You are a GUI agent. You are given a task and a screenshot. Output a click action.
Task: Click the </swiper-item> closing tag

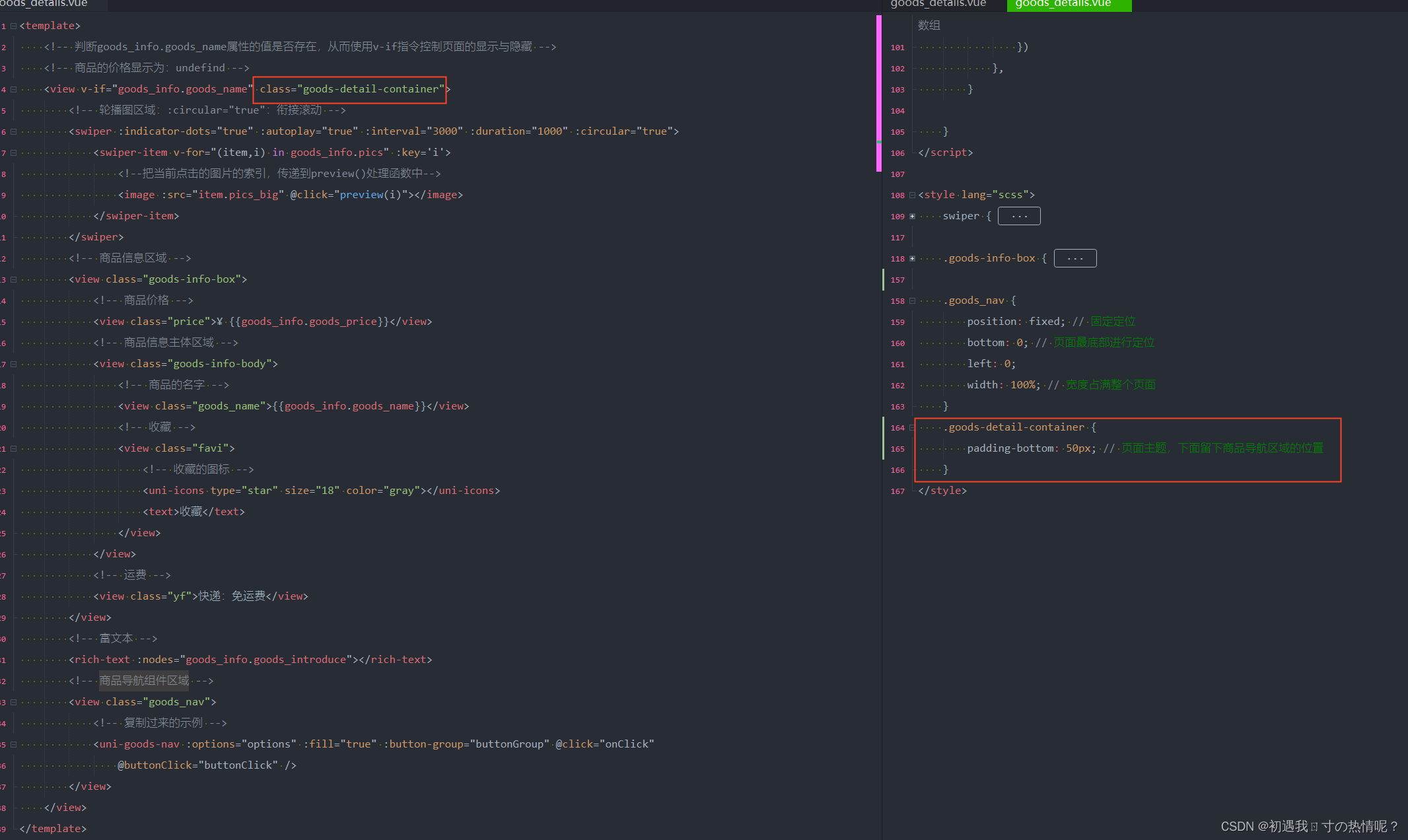pyautogui.click(x=136, y=216)
